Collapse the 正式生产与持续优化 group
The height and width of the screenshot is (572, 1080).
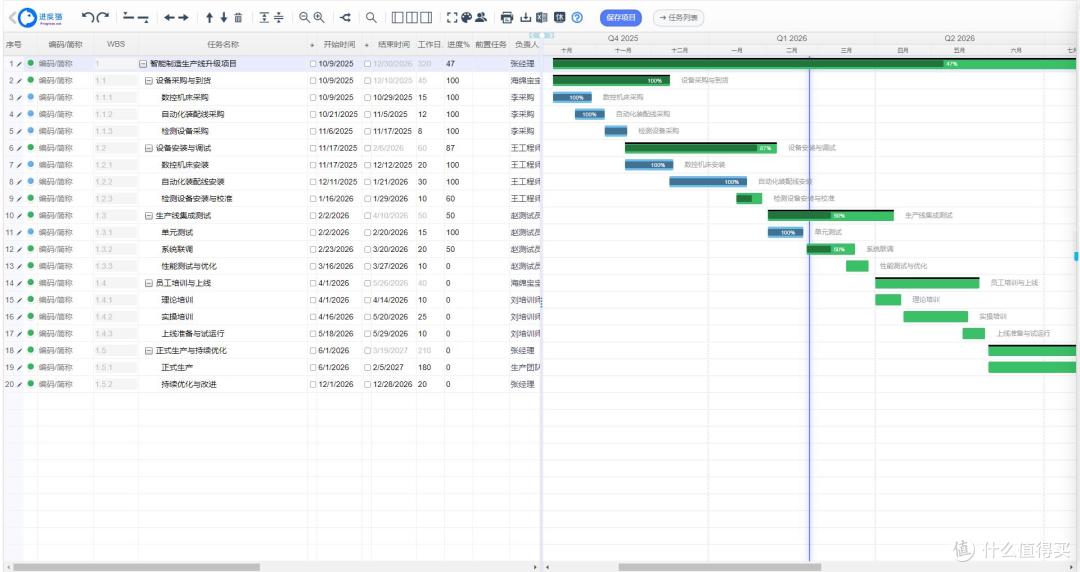[149, 351]
